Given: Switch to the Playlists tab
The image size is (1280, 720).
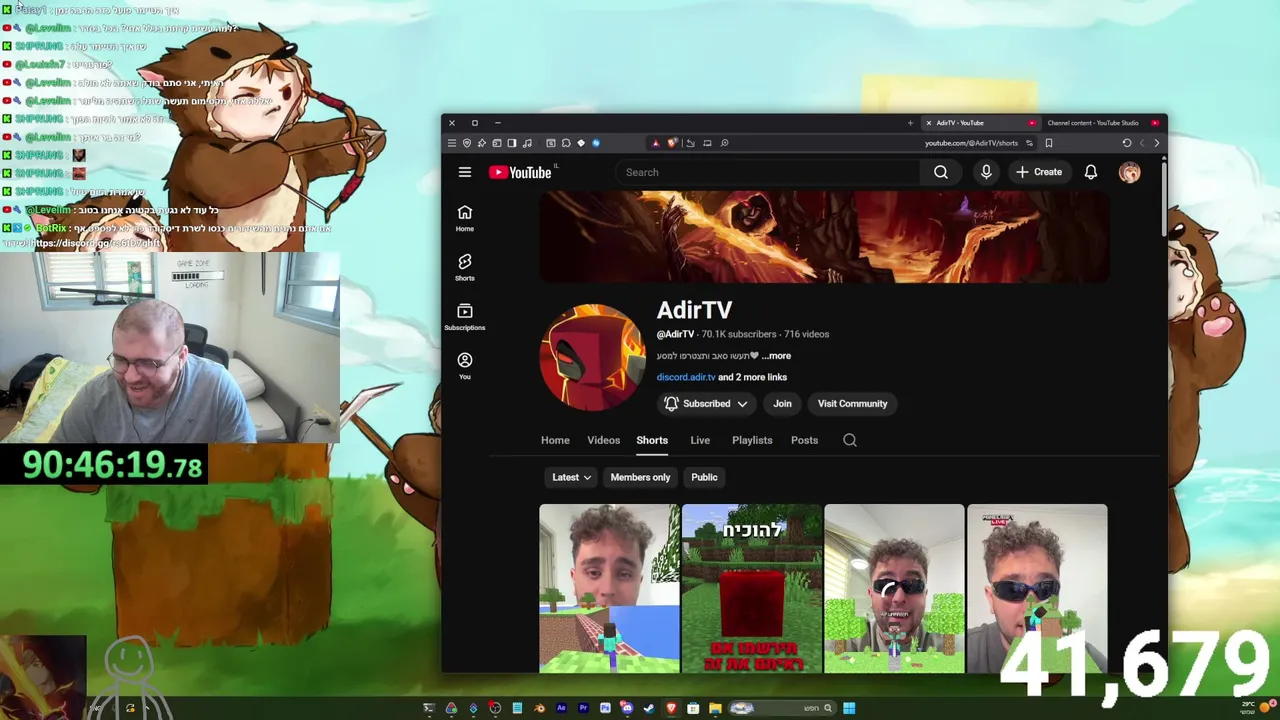Looking at the screenshot, I should pos(752,440).
